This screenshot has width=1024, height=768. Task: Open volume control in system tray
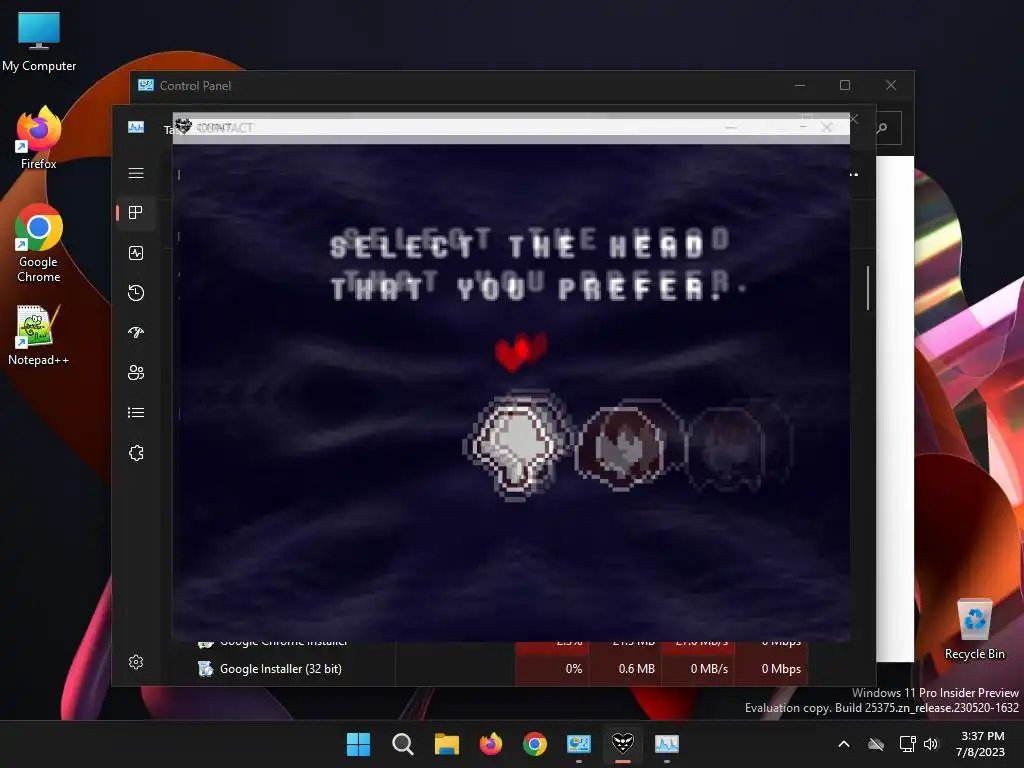931,744
